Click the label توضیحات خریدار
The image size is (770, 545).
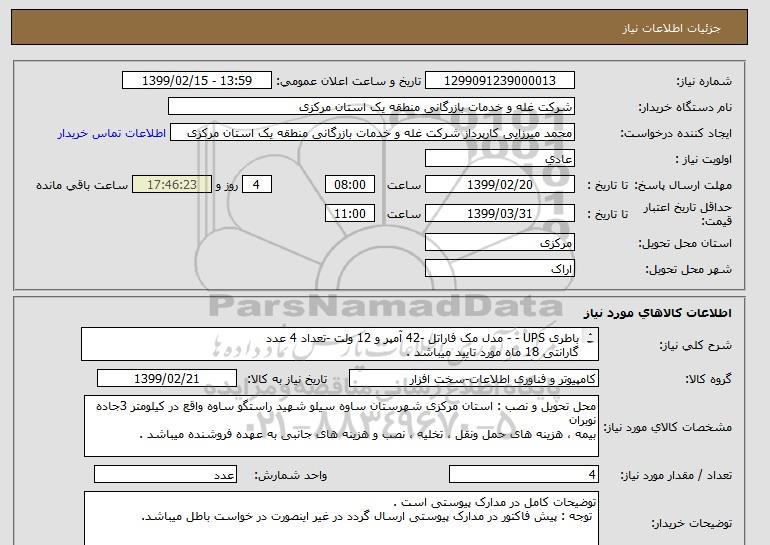point(692,523)
